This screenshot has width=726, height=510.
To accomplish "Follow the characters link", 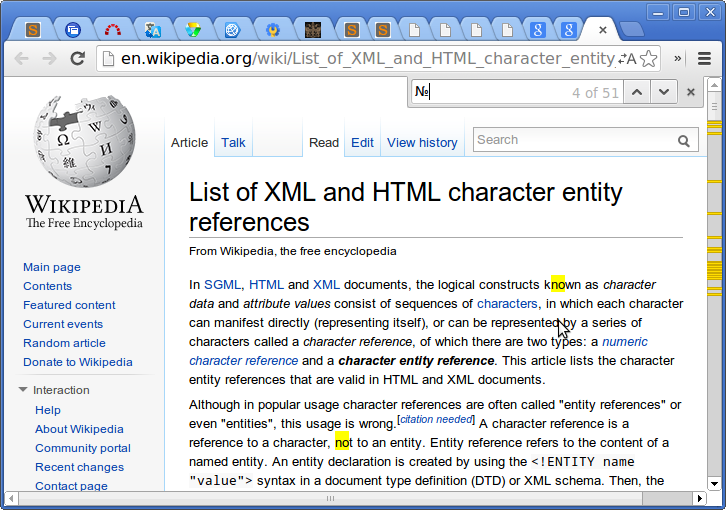I will pyautogui.click(x=507, y=303).
